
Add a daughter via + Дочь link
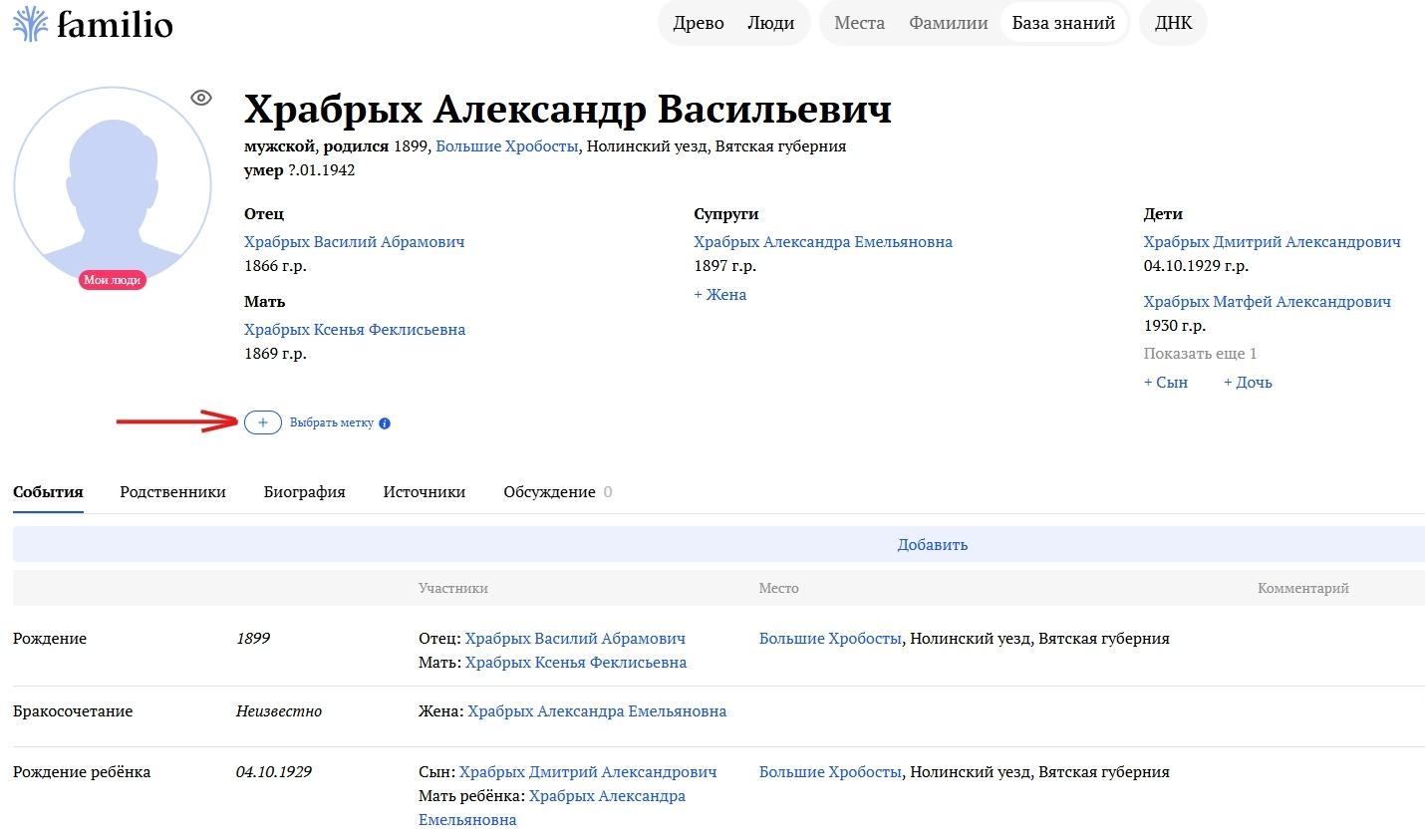point(1248,383)
